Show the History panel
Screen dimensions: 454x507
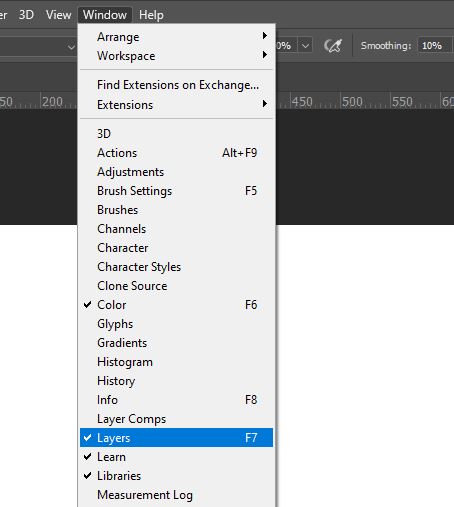click(x=176, y=381)
